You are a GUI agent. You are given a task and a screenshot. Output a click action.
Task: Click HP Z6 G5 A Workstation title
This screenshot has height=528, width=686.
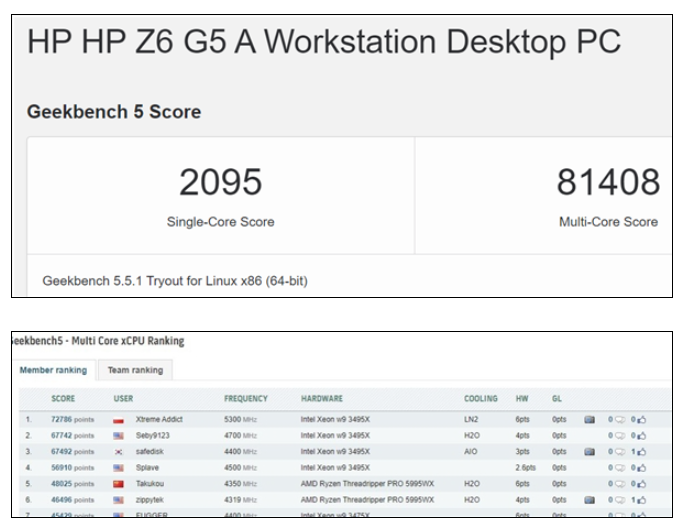(324, 42)
